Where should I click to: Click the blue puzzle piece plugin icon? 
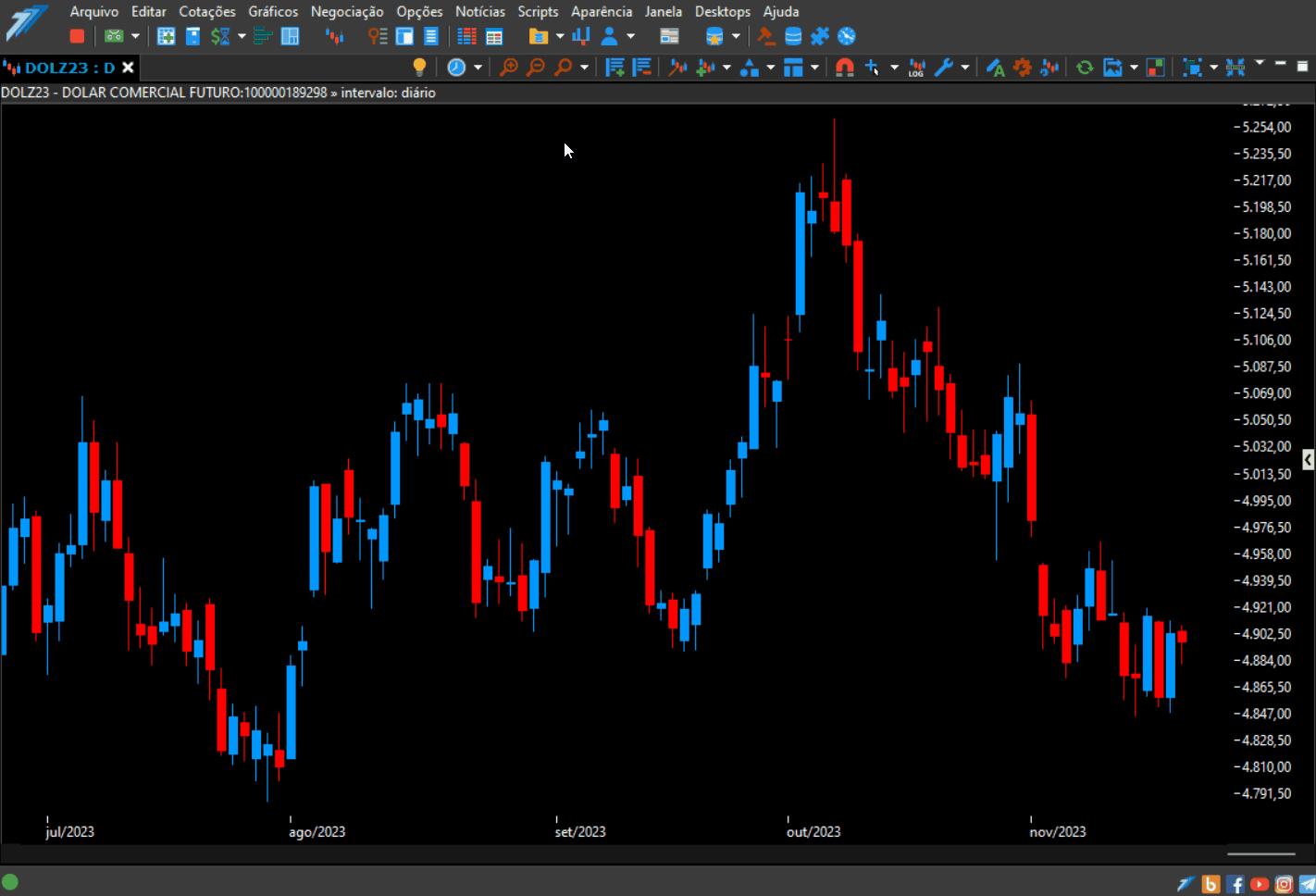[x=820, y=36]
